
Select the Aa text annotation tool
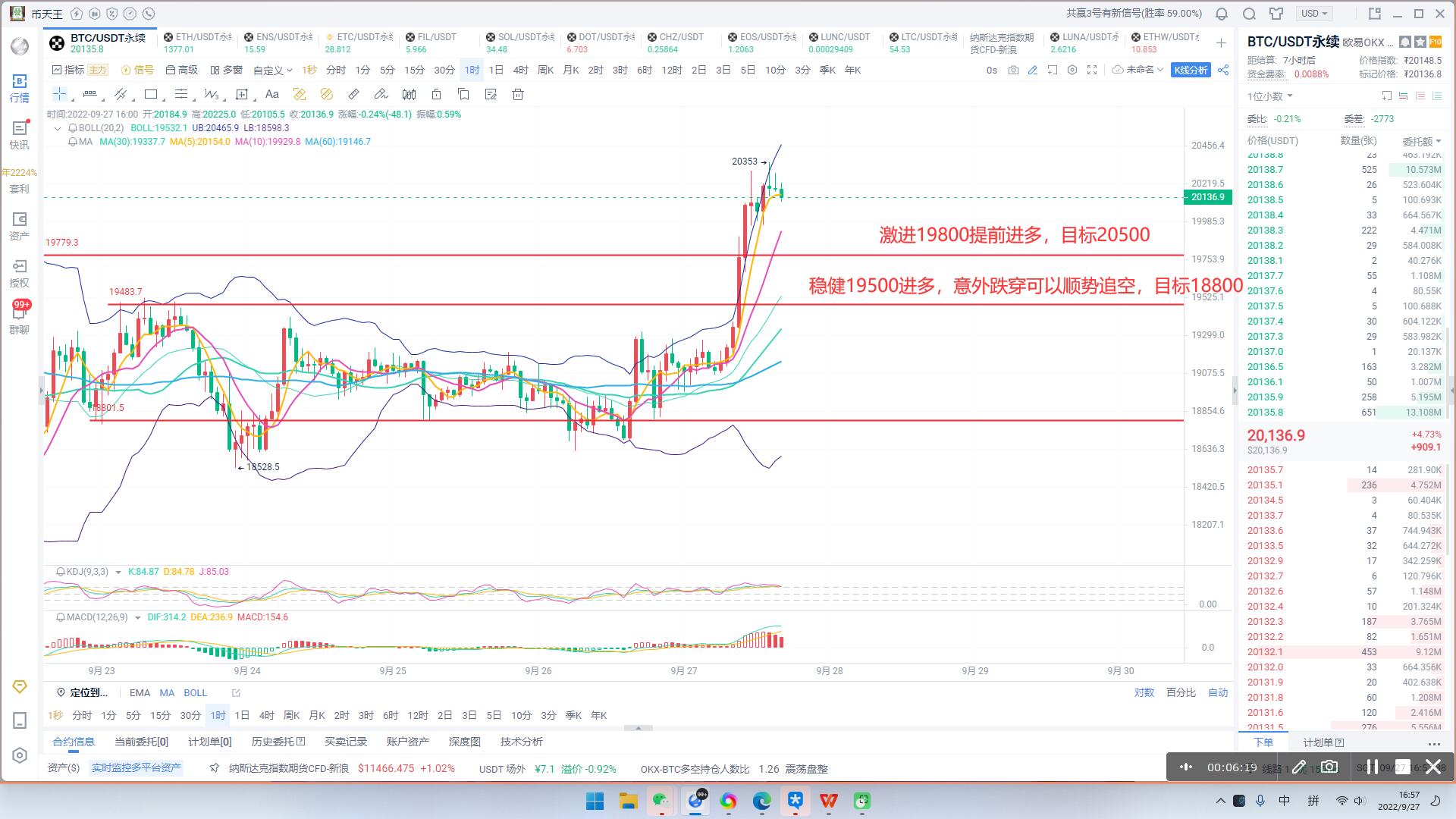(x=271, y=94)
